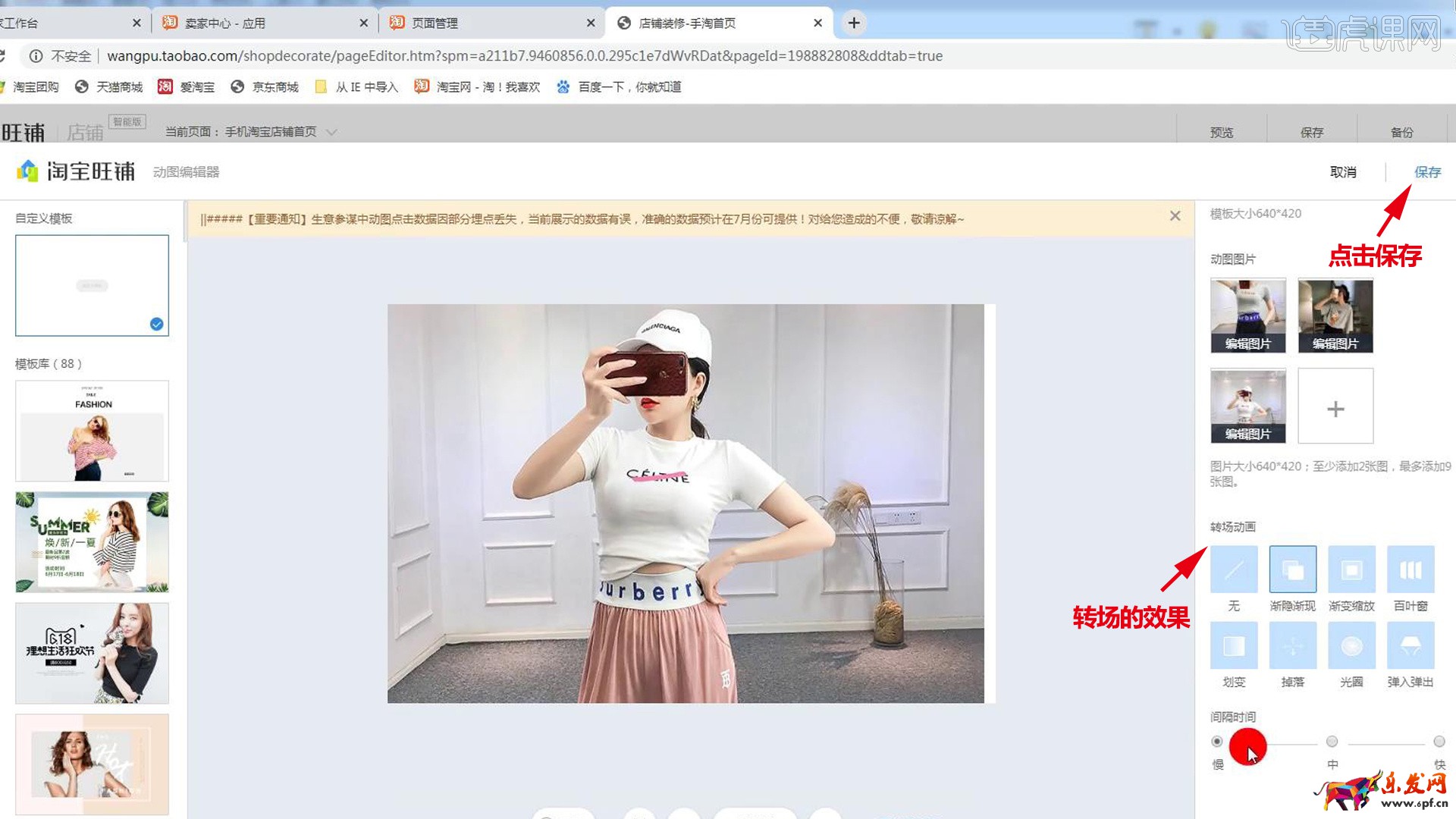Toggle the custom template selected checkmark
The image size is (1456, 819).
point(156,324)
